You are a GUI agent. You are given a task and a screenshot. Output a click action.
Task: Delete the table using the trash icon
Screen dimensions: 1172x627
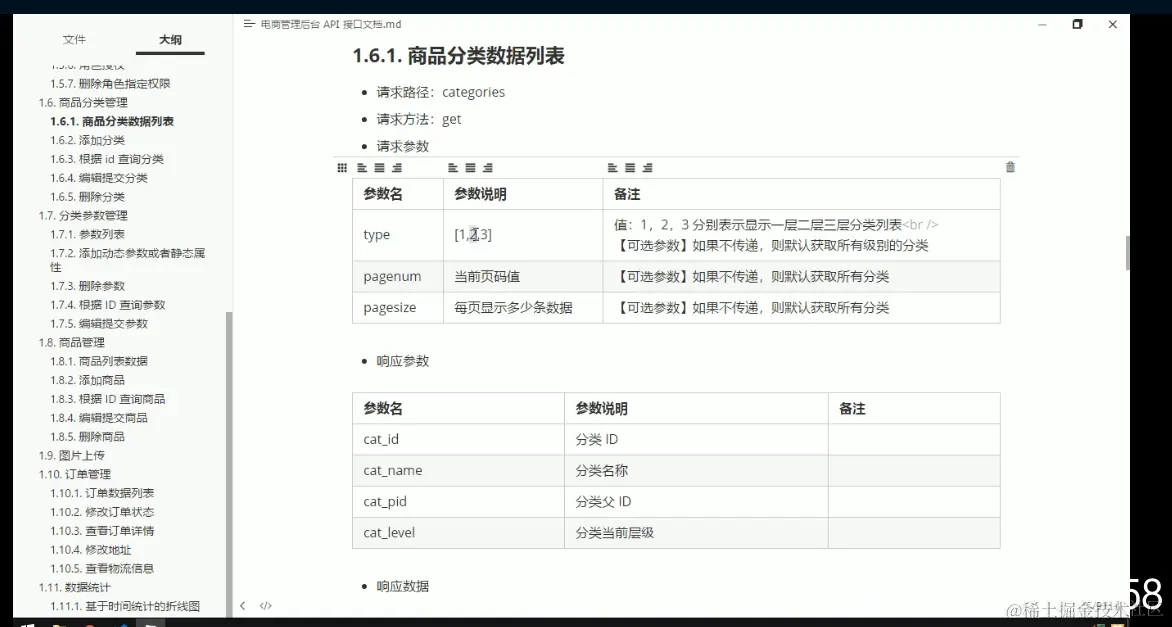[1010, 167]
